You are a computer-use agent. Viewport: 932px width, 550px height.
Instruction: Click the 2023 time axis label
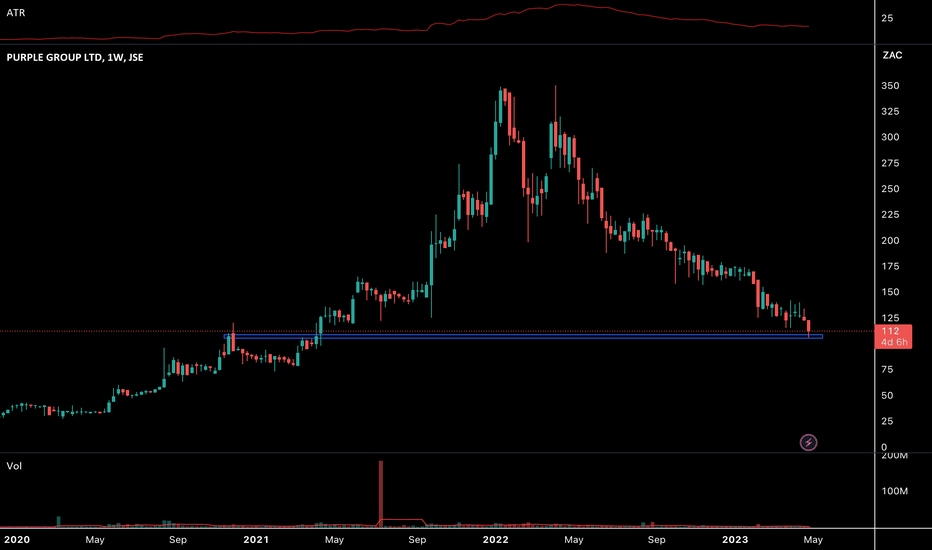point(735,540)
